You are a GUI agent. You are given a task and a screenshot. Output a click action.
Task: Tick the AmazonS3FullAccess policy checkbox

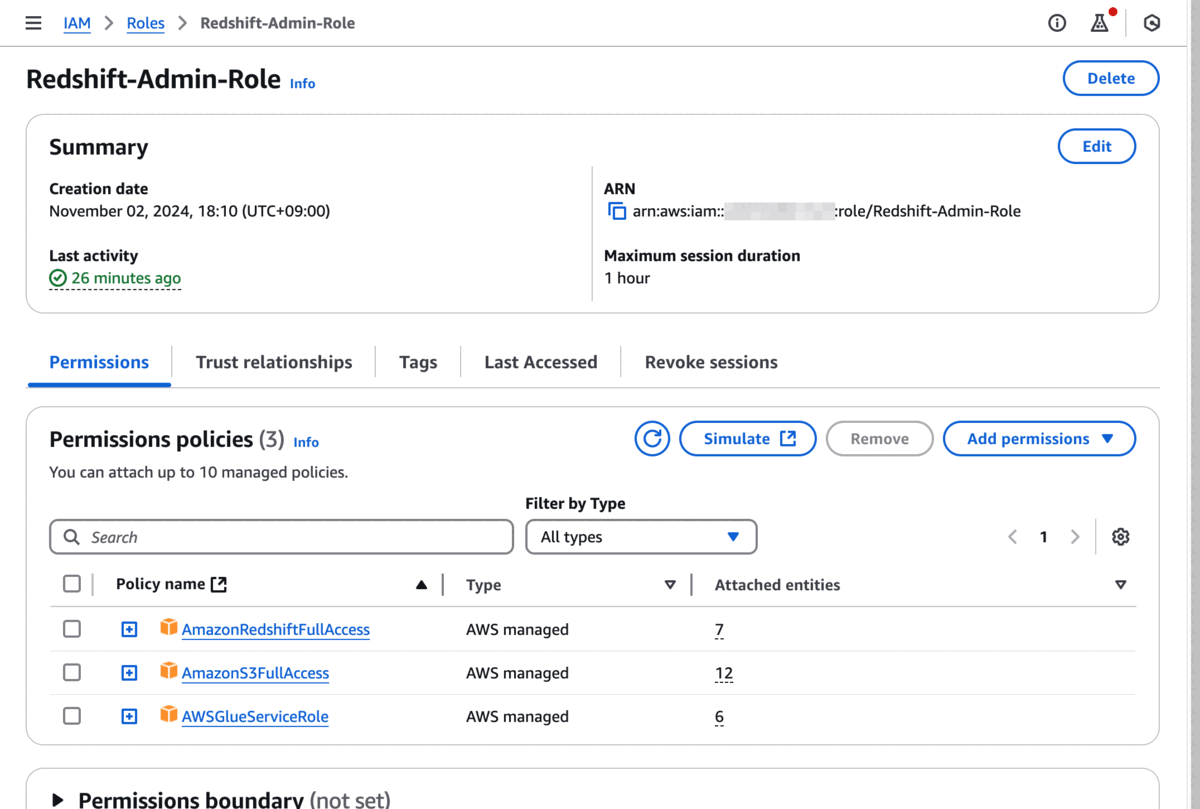pyautogui.click(x=72, y=673)
